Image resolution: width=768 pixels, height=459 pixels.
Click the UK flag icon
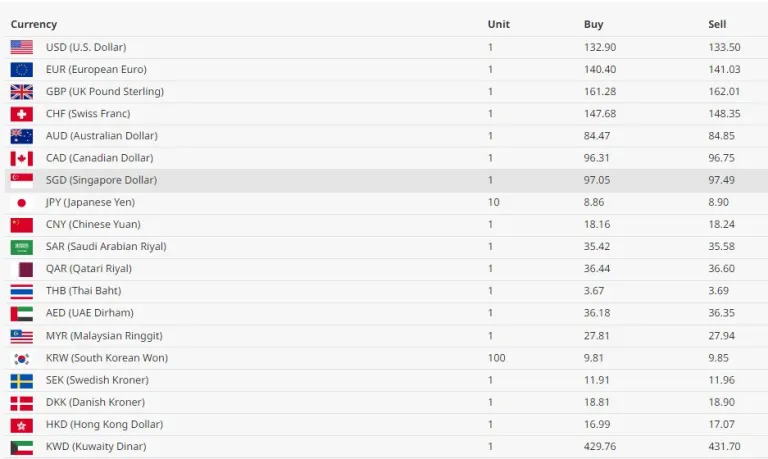point(22,91)
